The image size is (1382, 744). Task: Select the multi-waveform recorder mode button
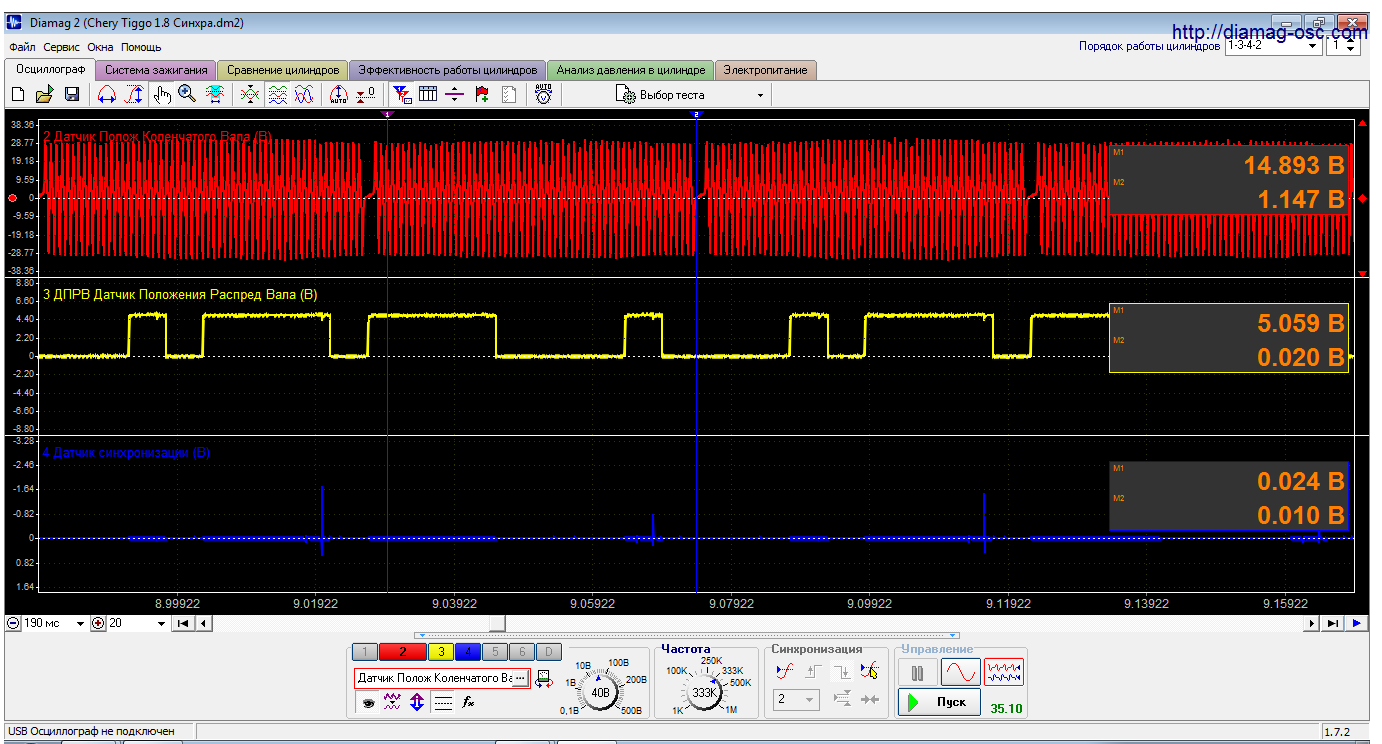point(1004,673)
